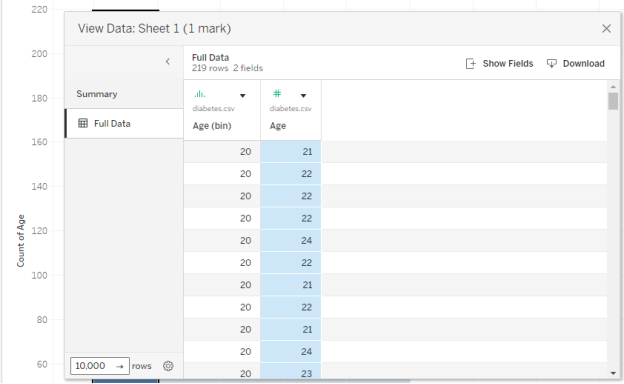
Task: Click the Age (bin) column header label
Action: coord(212,126)
